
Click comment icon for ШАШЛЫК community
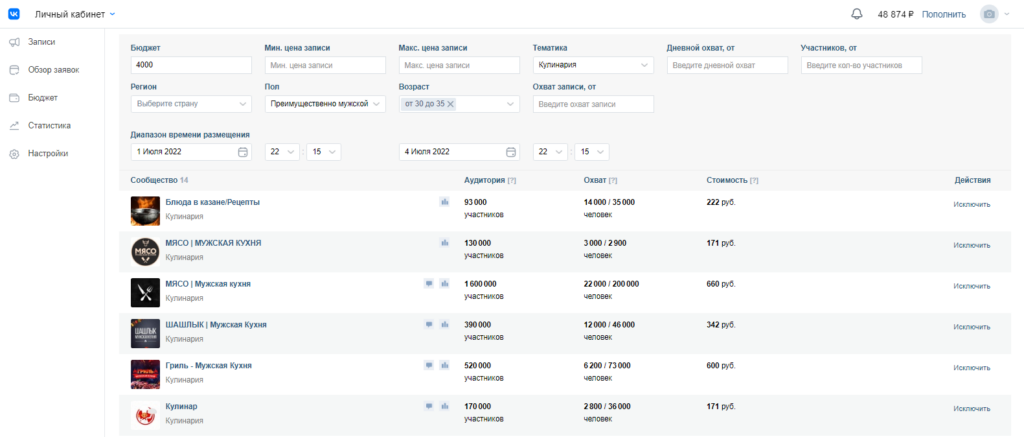[x=429, y=324]
